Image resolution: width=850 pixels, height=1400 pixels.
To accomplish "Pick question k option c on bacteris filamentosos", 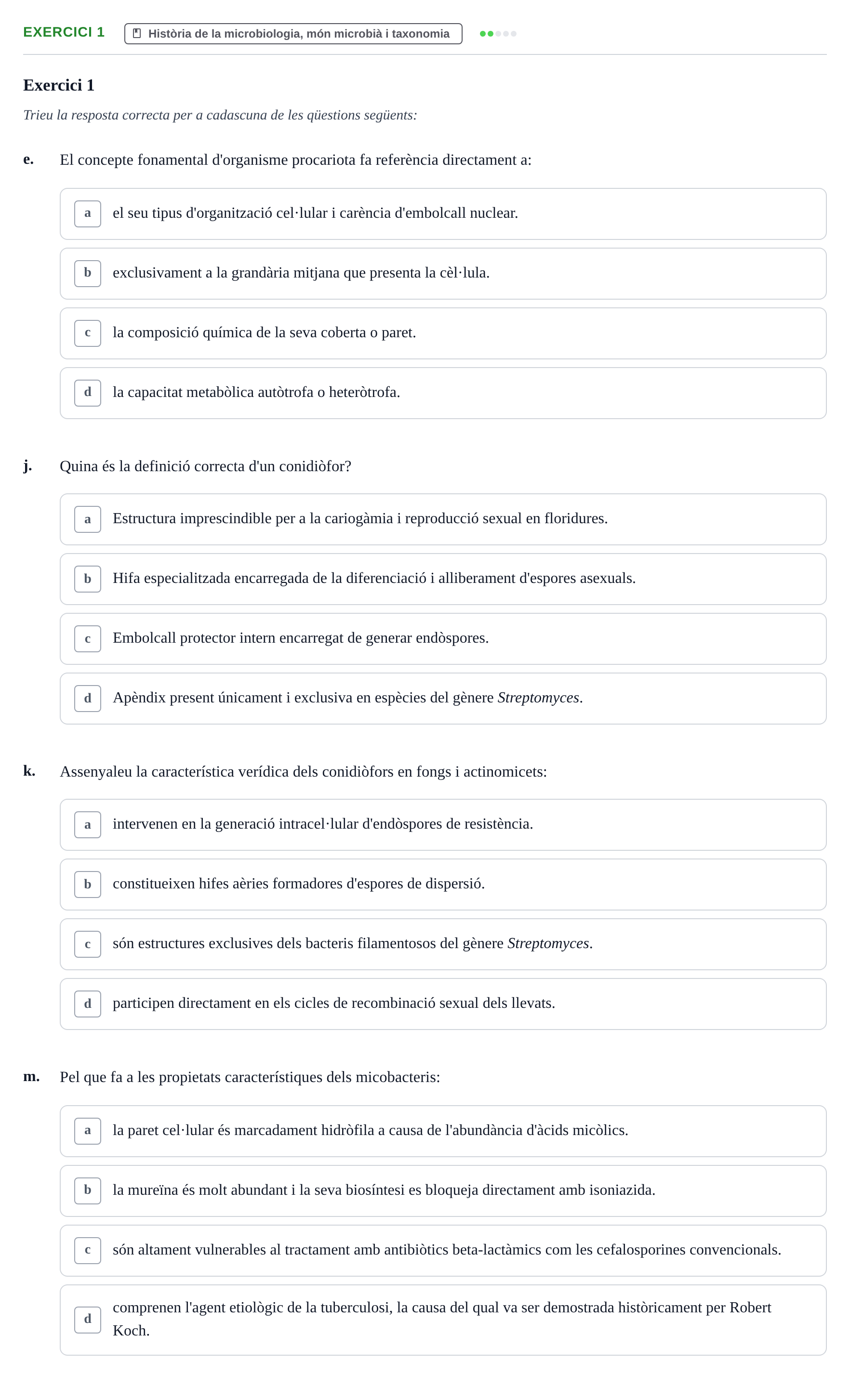I will click(443, 944).
